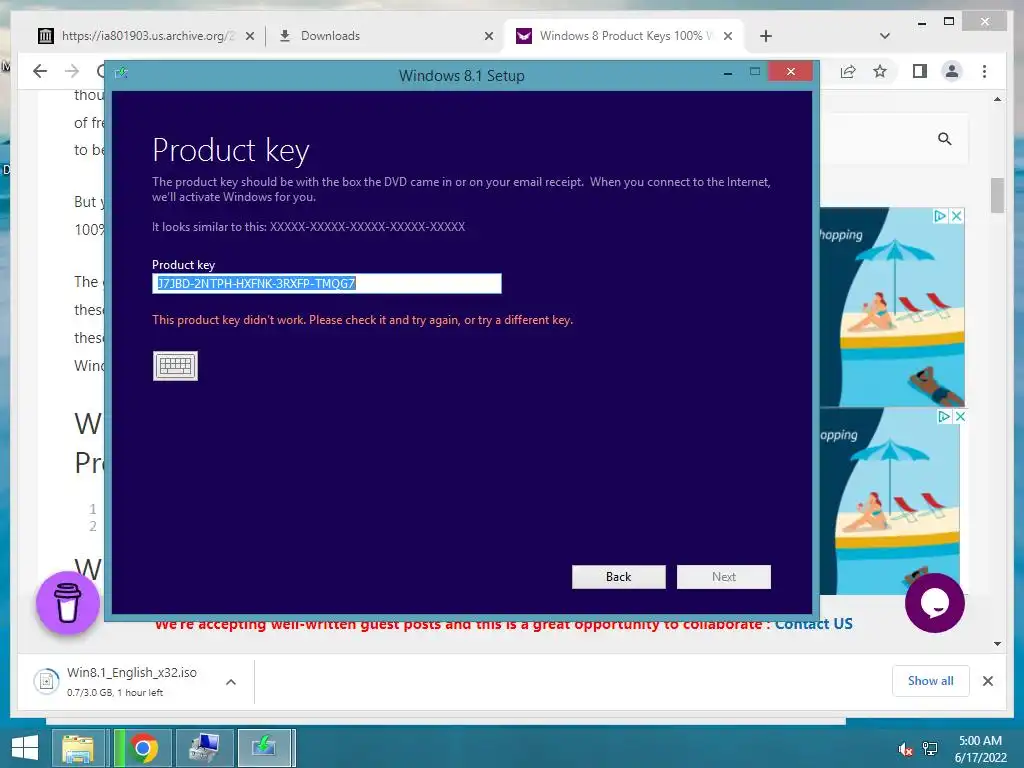The height and width of the screenshot is (768, 1024).
Task: Go back in Chrome browser
Action: pos(40,71)
